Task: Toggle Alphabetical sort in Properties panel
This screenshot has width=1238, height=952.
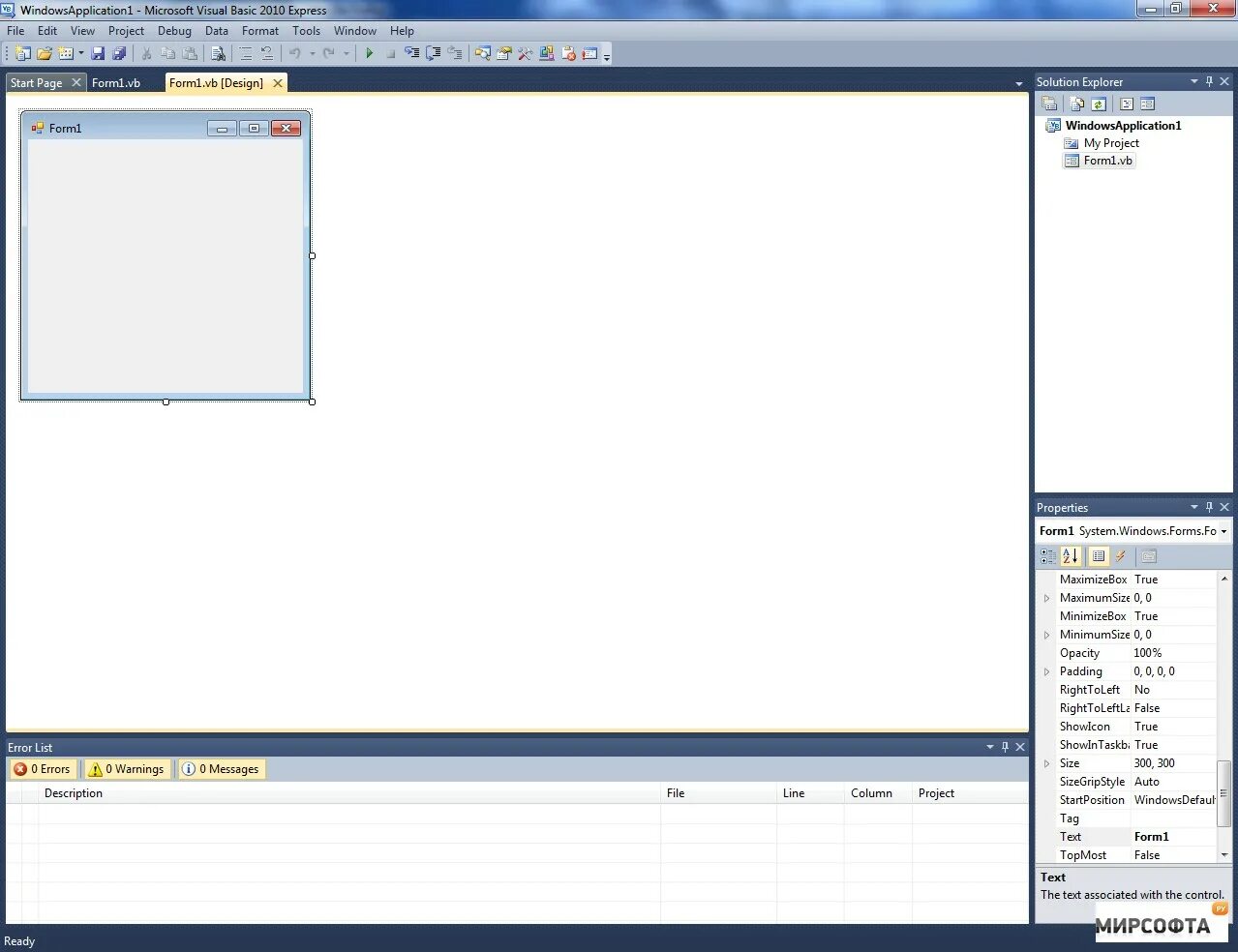Action: click(1071, 556)
